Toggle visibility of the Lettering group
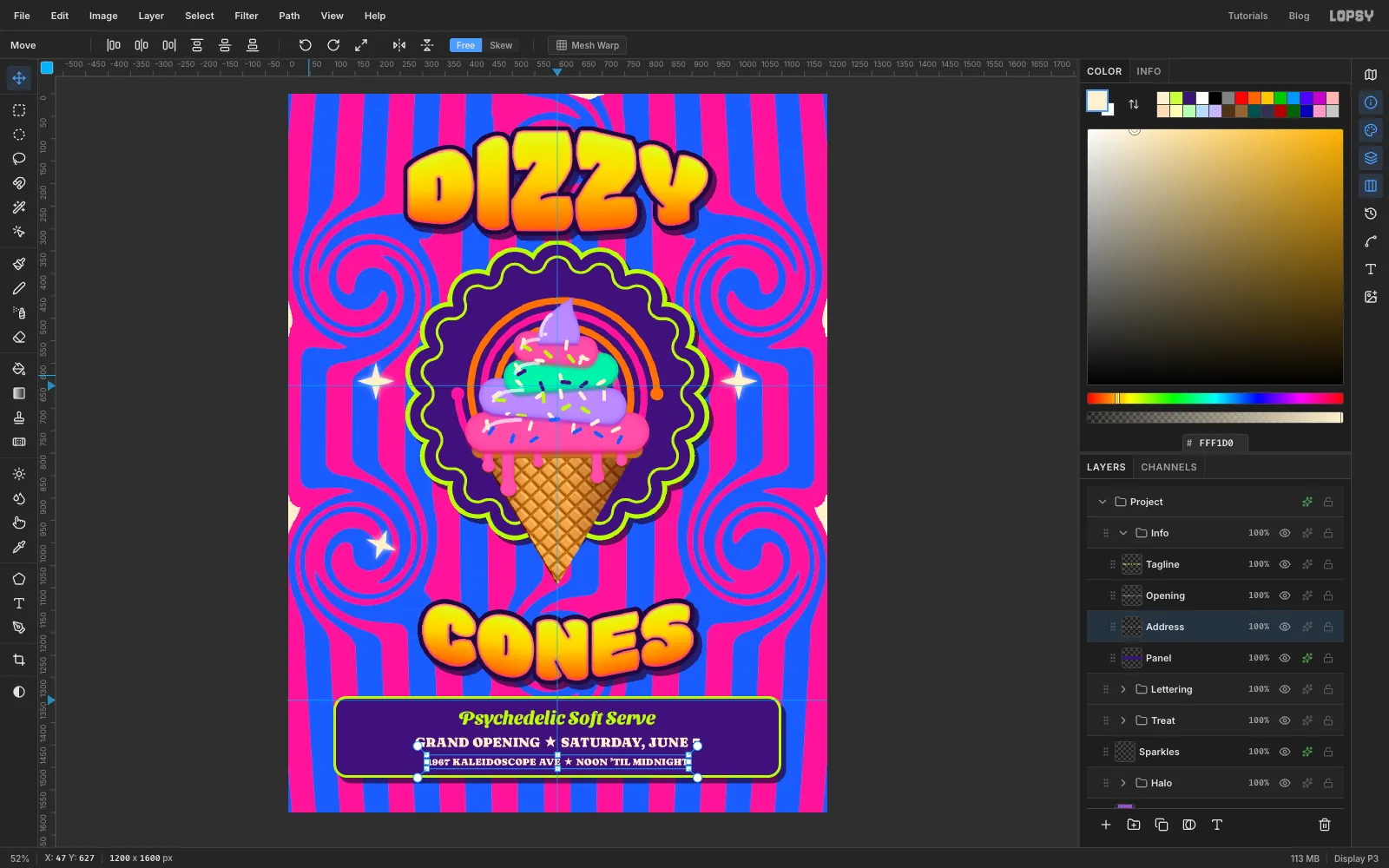 (x=1285, y=689)
